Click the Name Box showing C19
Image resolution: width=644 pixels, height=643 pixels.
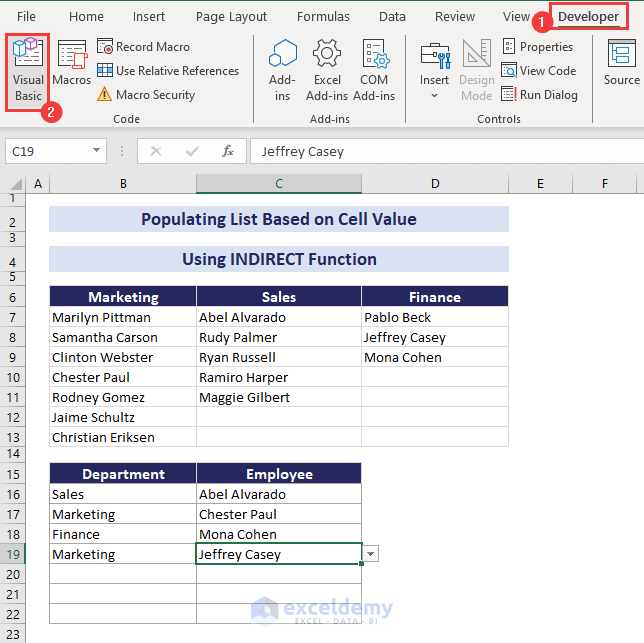(47, 151)
